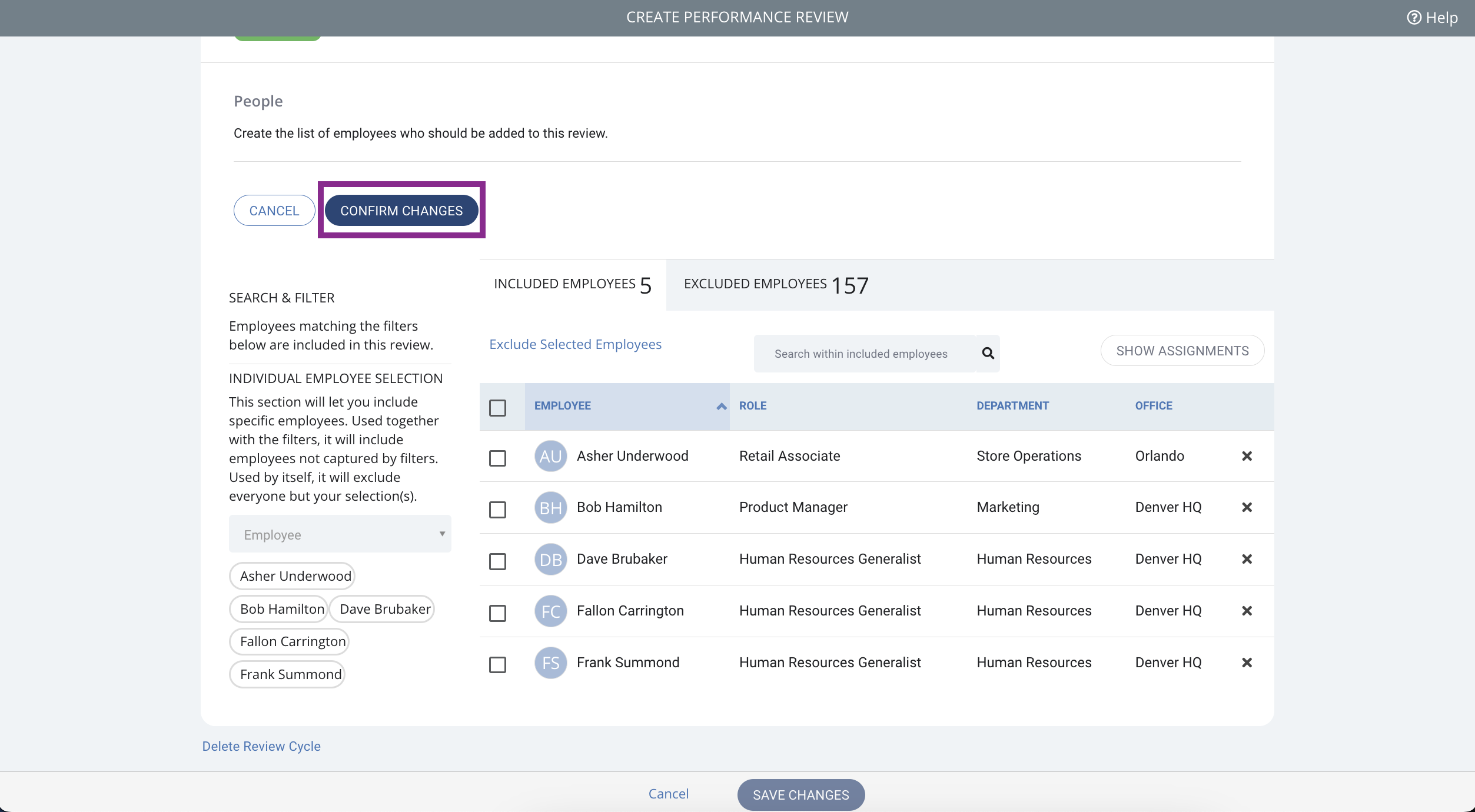The height and width of the screenshot is (812, 1475).
Task: Click the Confirm Changes button
Action: coord(401,211)
